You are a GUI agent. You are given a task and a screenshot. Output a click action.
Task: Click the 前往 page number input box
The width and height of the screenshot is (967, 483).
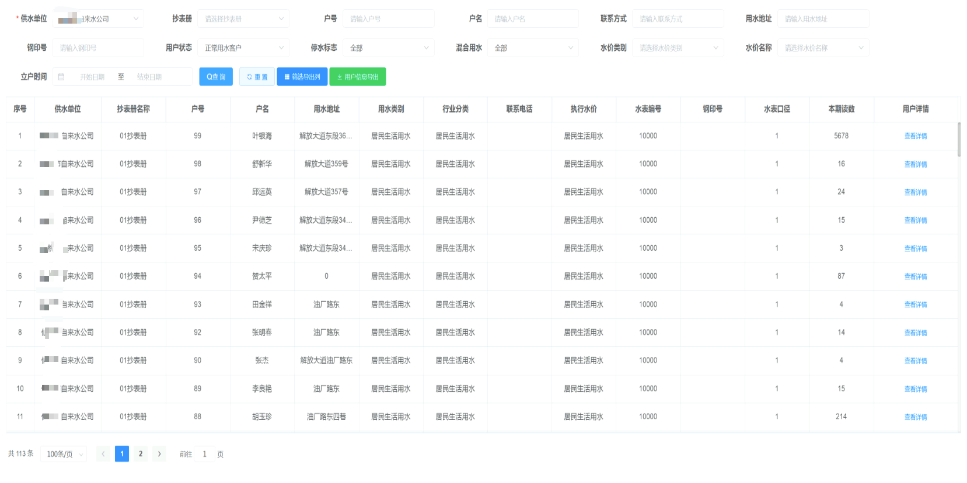[204, 454]
